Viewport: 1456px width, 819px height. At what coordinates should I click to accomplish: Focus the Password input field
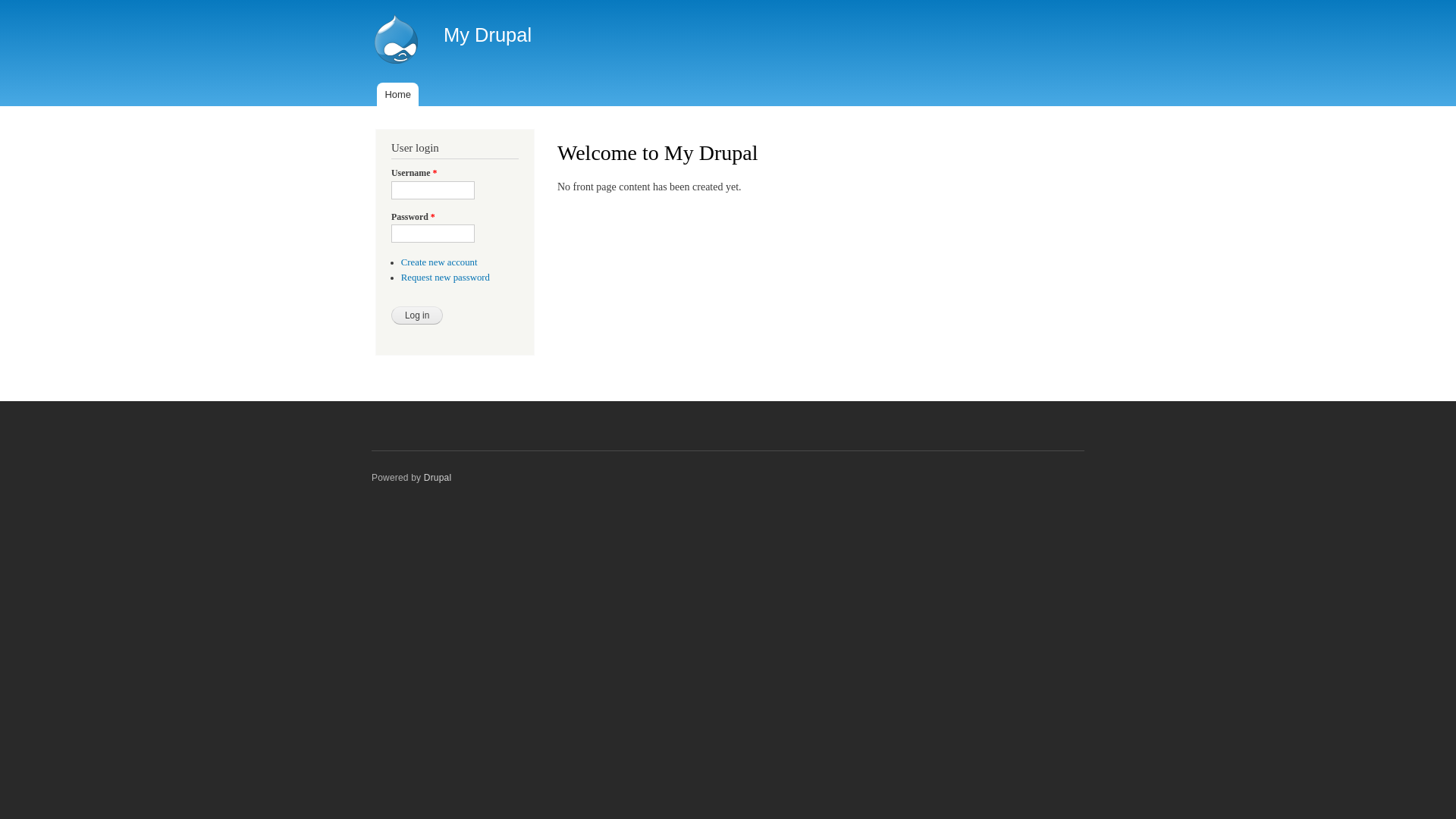pyautogui.click(x=433, y=234)
